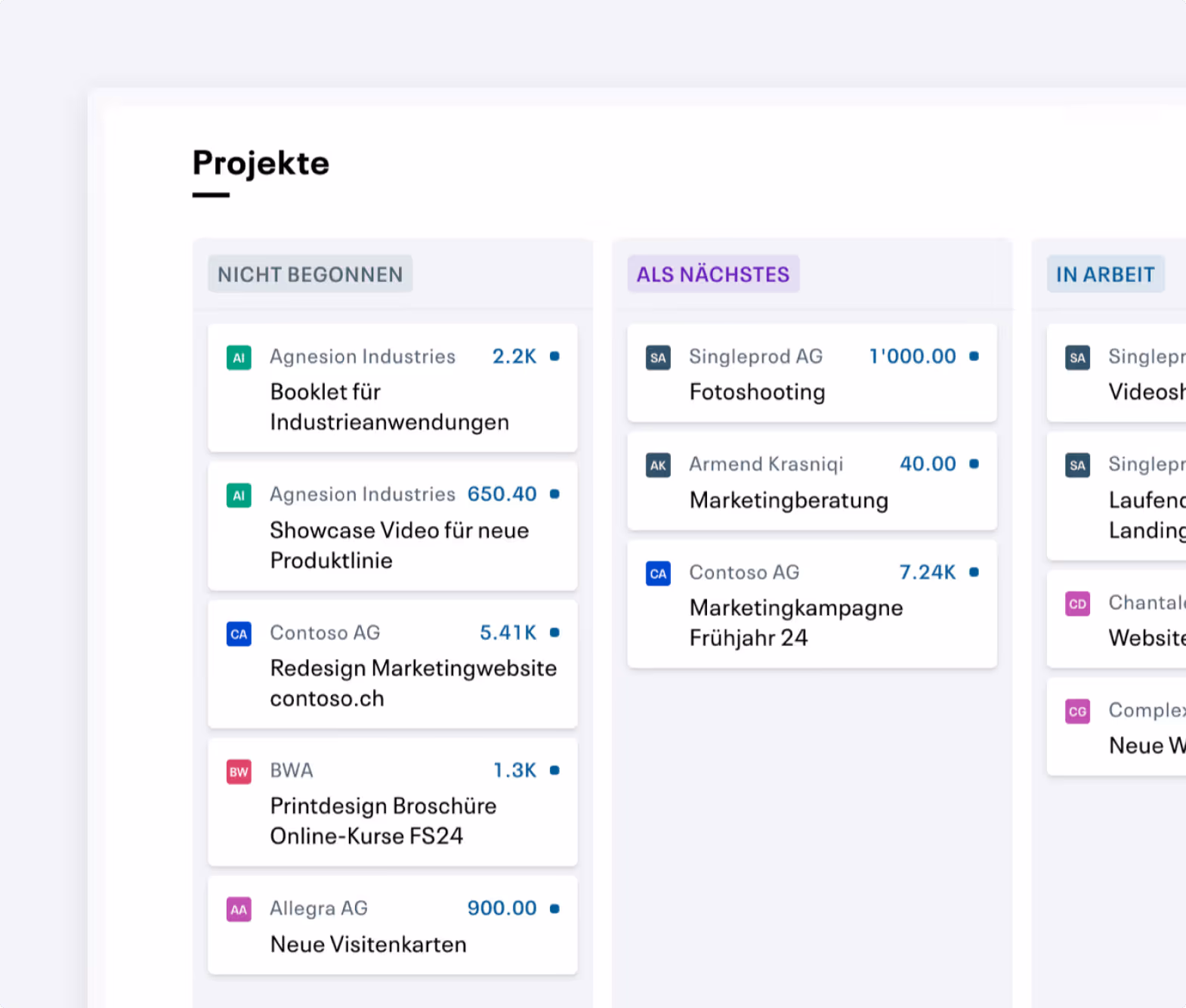
Task: Click the CD avatar in the In Arbeit column
Action: coord(1077,604)
